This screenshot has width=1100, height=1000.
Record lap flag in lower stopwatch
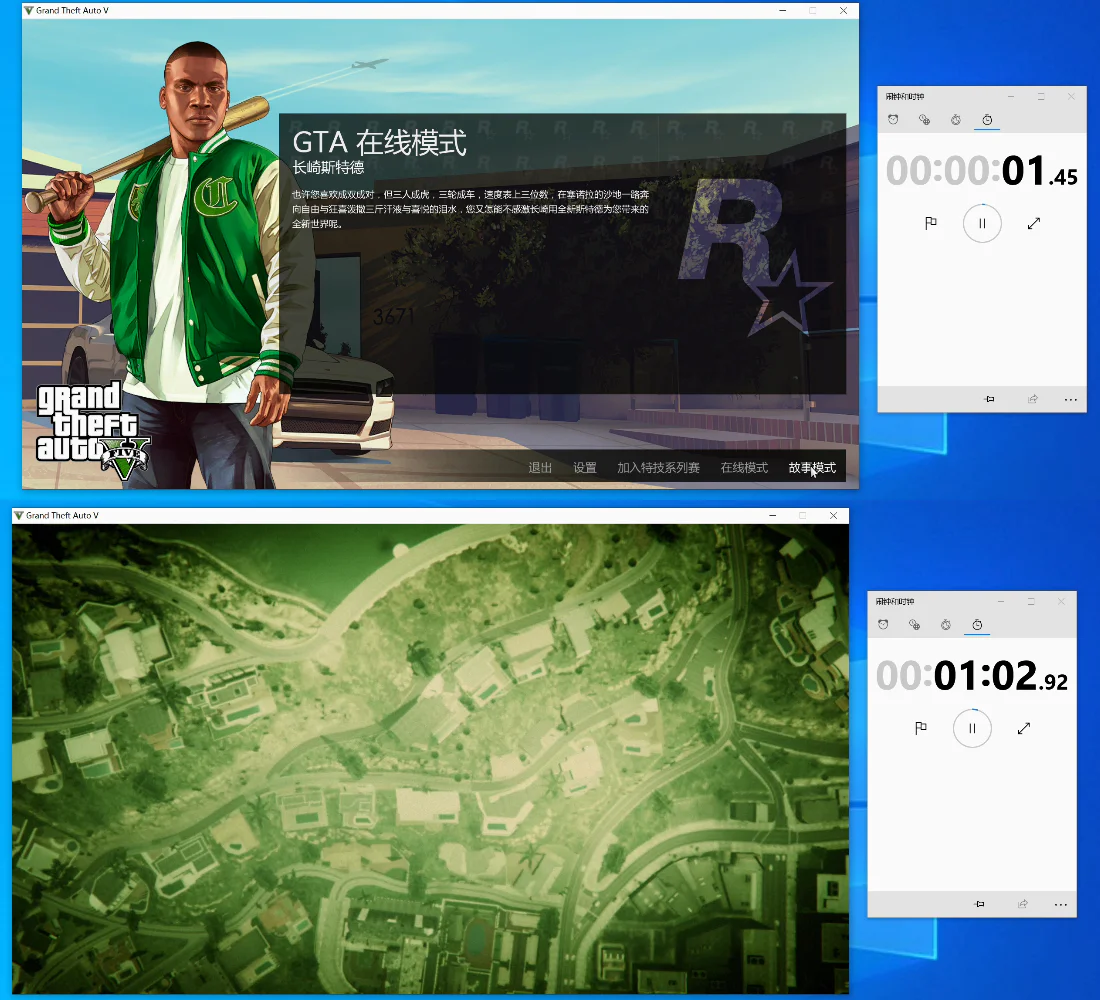(921, 728)
